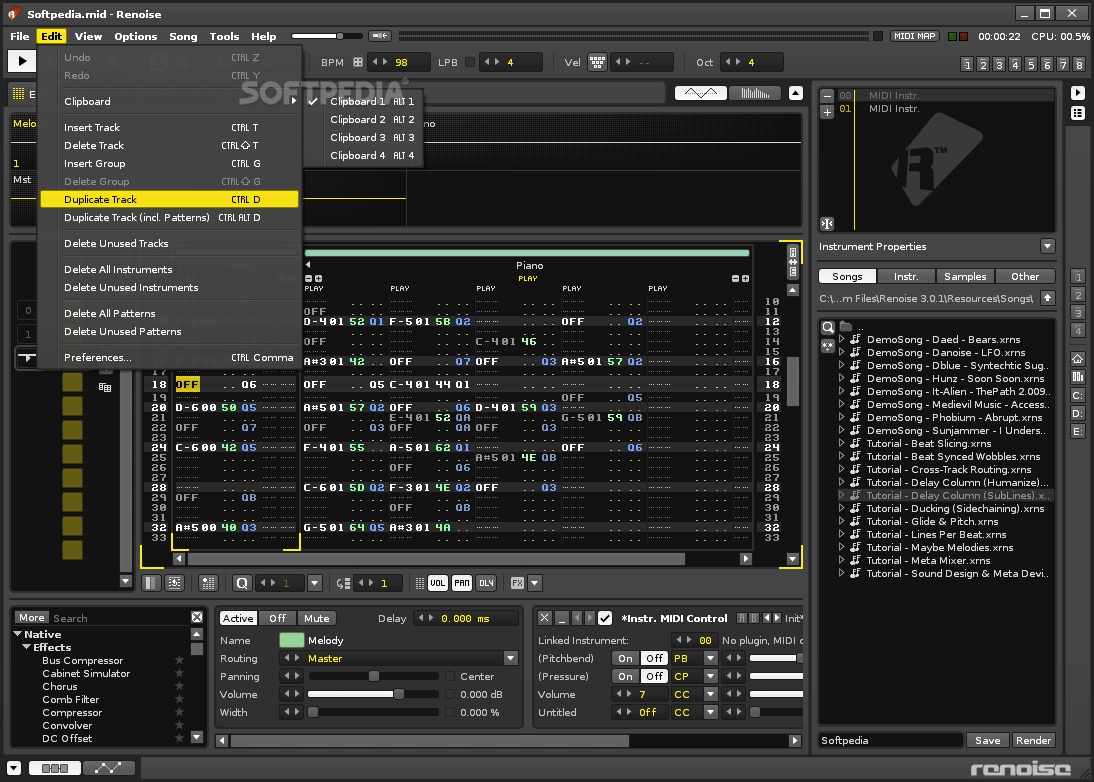Toggle the automation view icon
The height and width of the screenshot is (782, 1094).
(x=108, y=768)
